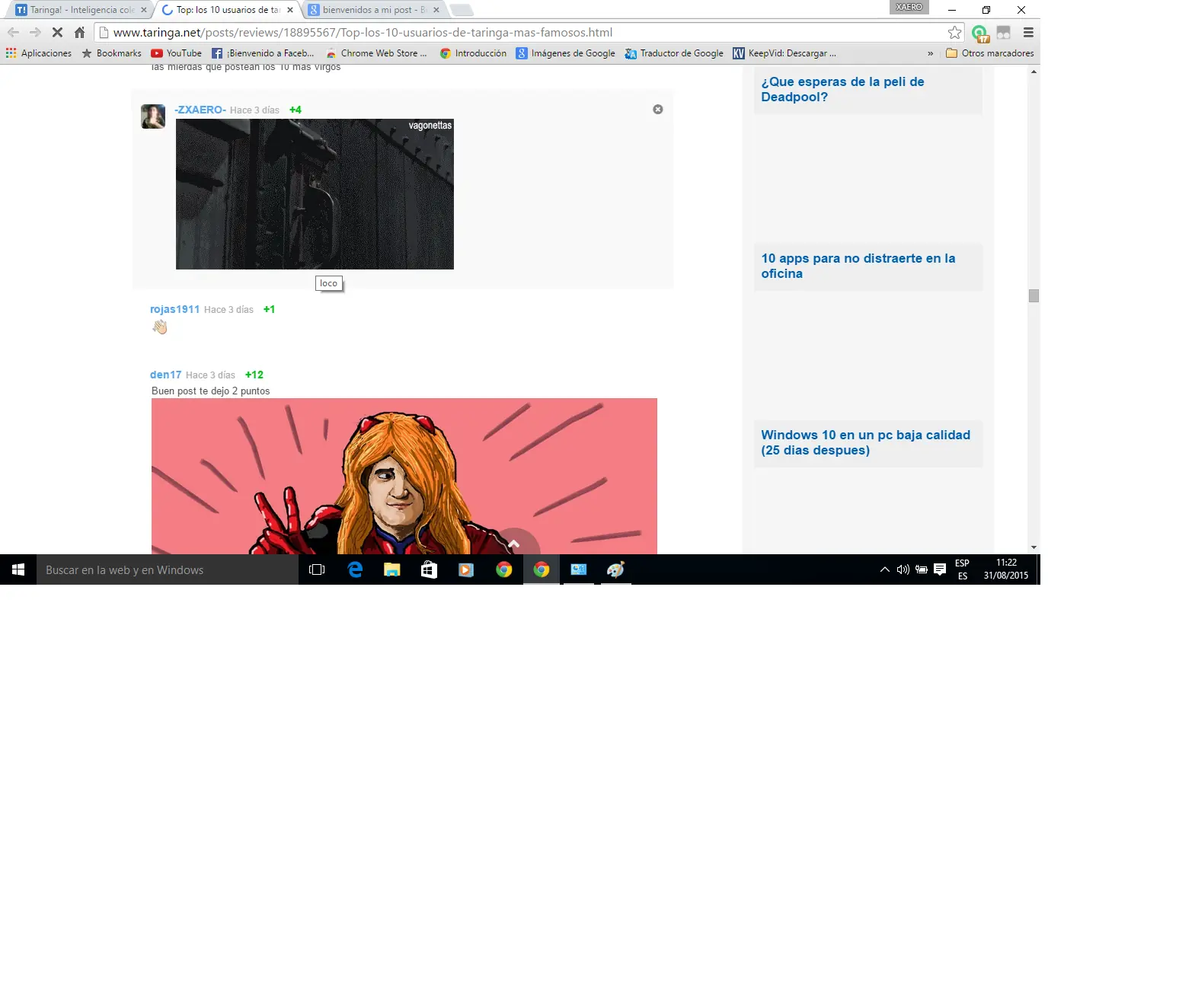Bookmark this page with the star icon

tap(954, 32)
